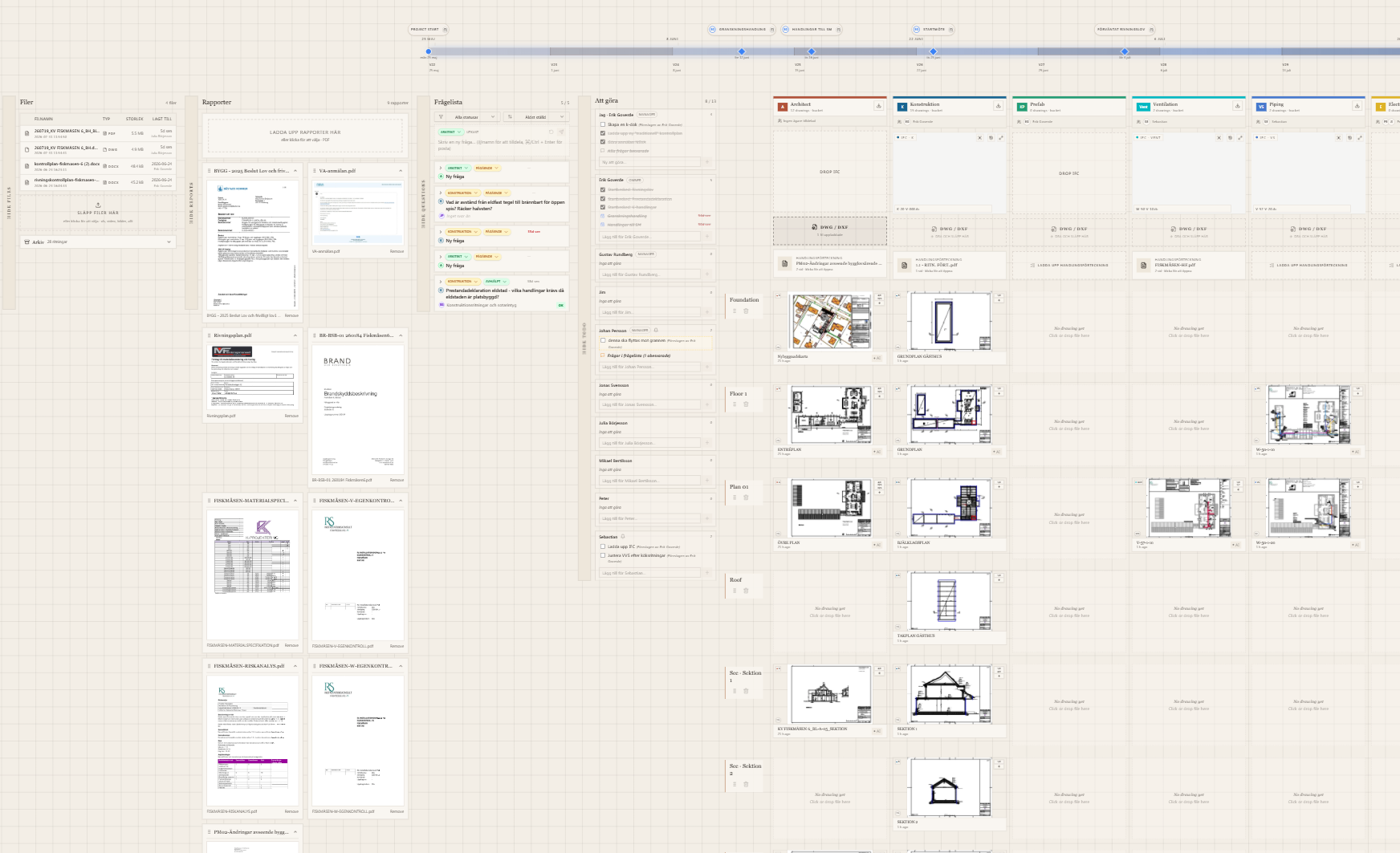Click the calendar icon on Project Start milestone

pos(446,30)
